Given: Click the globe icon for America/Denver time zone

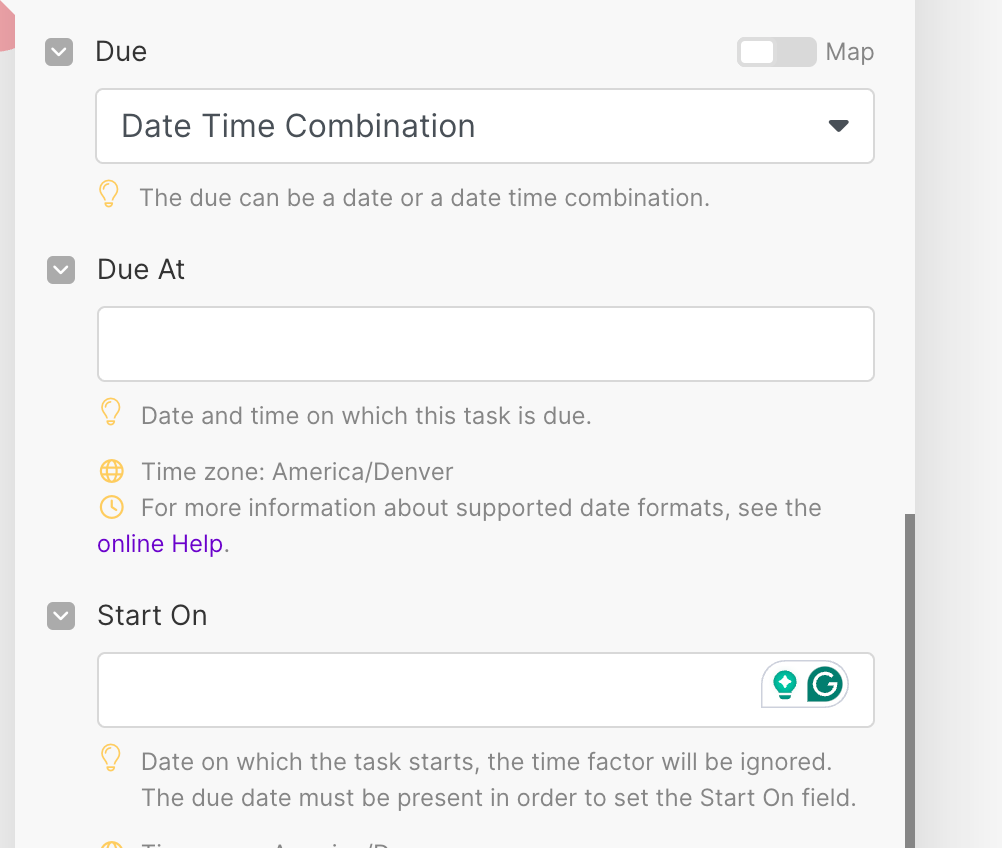Looking at the screenshot, I should coord(111,471).
